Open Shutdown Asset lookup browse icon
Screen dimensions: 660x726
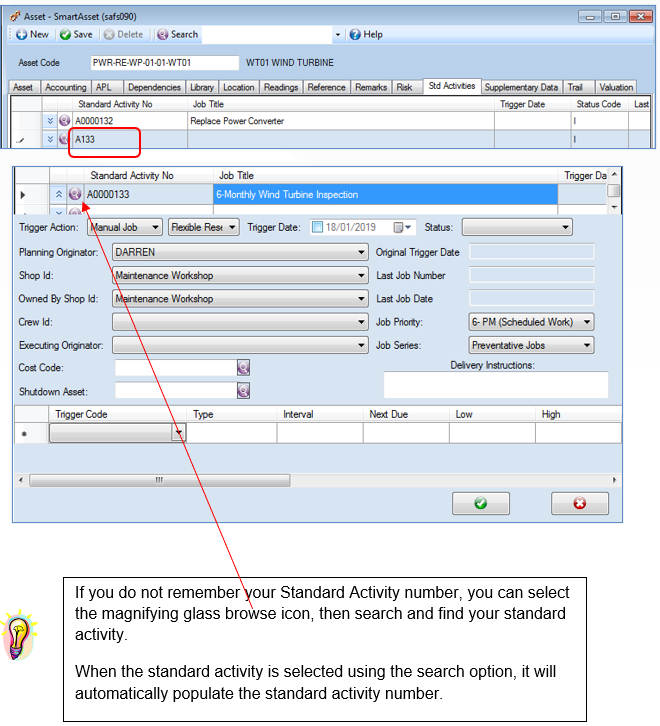click(244, 391)
